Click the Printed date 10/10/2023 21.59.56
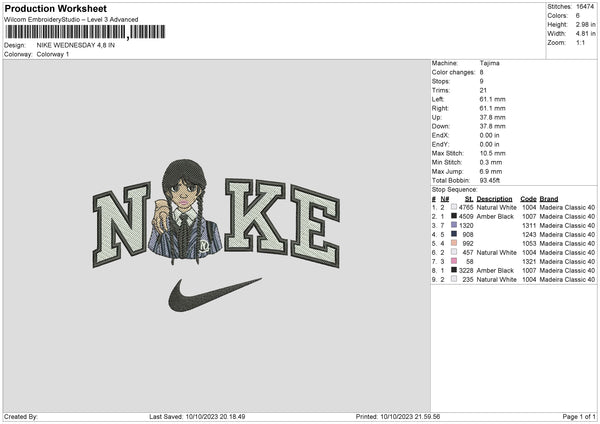The width and height of the screenshot is (600, 424). [410, 416]
